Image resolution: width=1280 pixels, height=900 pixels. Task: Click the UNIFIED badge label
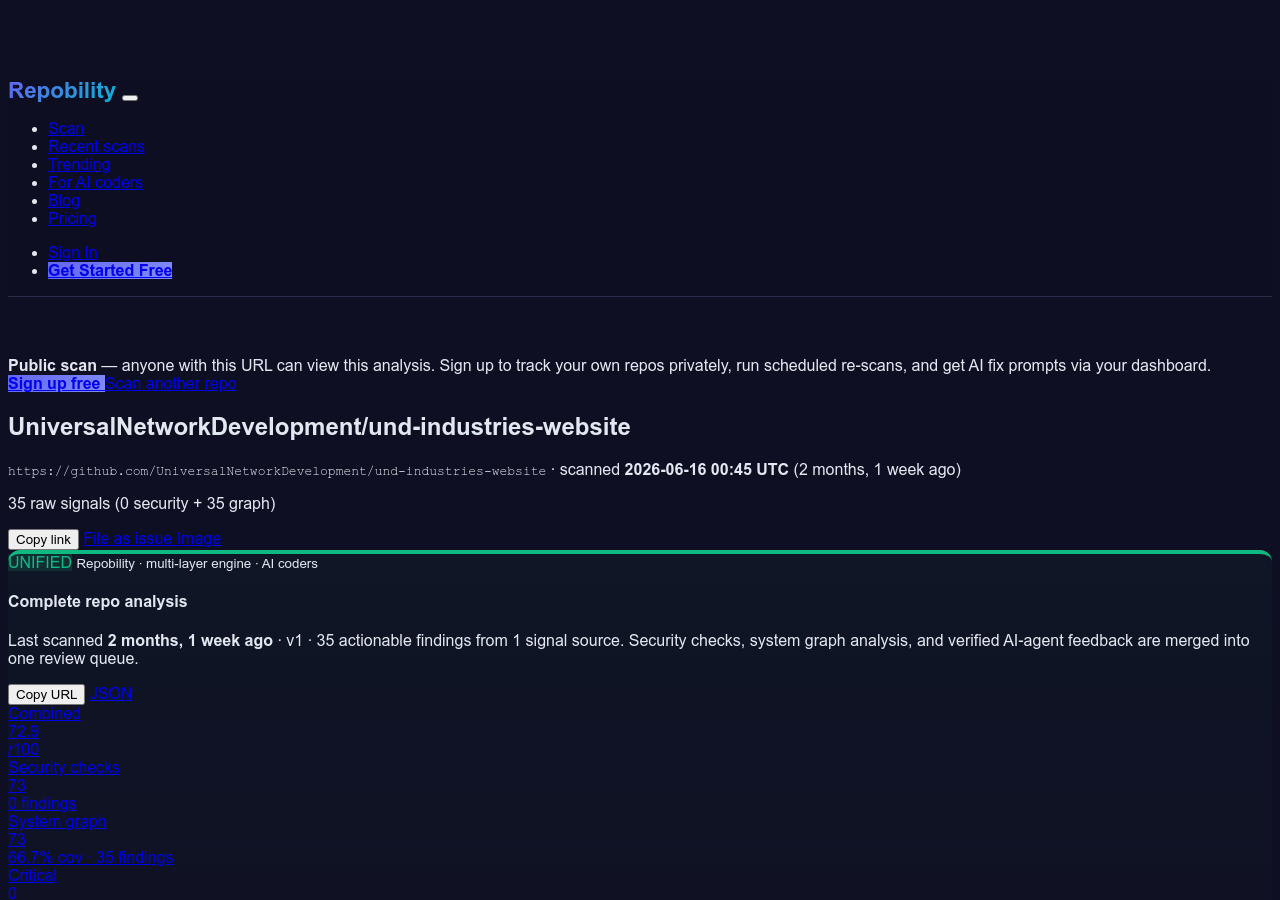click(x=40, y=562)
